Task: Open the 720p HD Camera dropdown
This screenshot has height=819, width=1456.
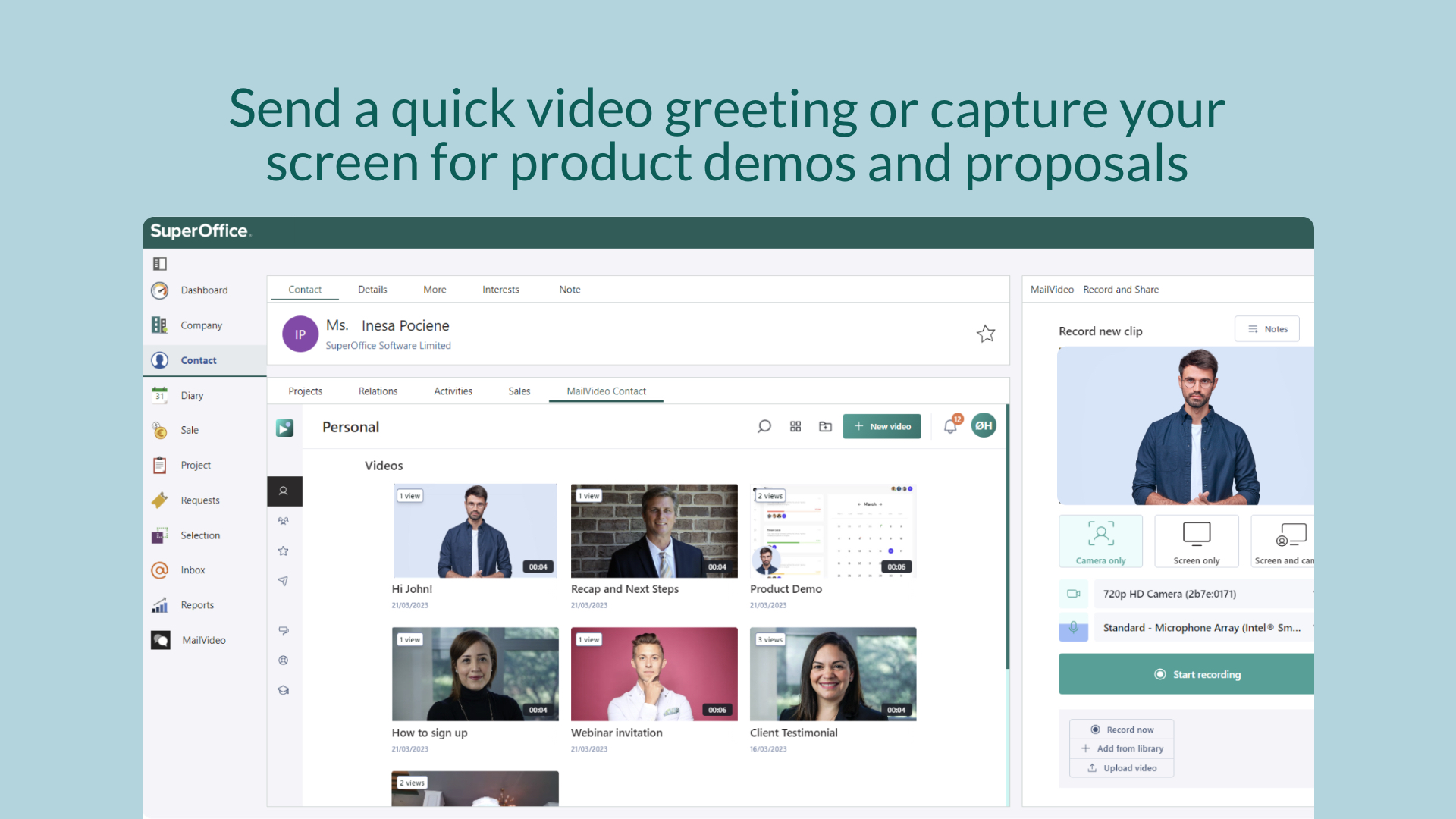Action: pyautogui.click(x=1204, y=594)
